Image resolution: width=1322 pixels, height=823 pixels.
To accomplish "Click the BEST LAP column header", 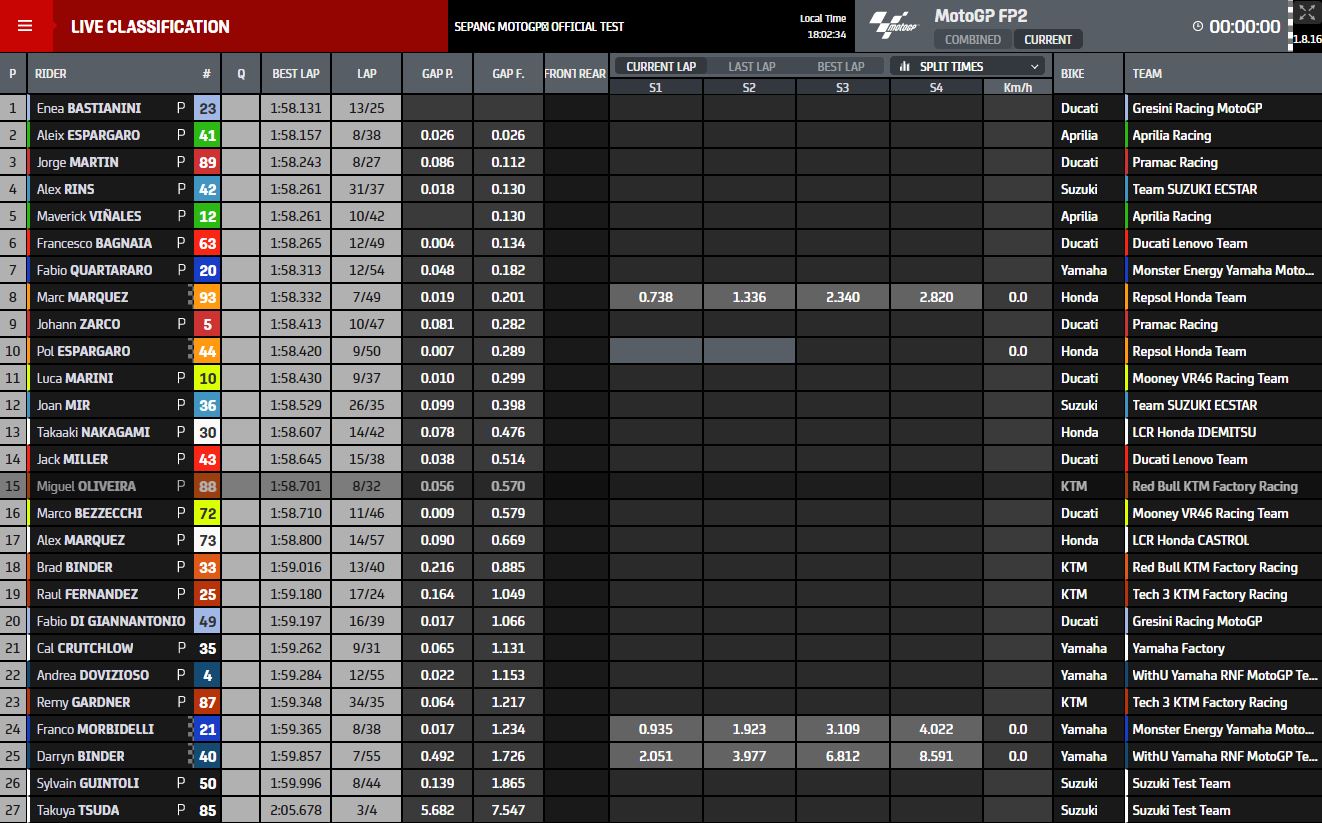I will (x=296, y=74).
